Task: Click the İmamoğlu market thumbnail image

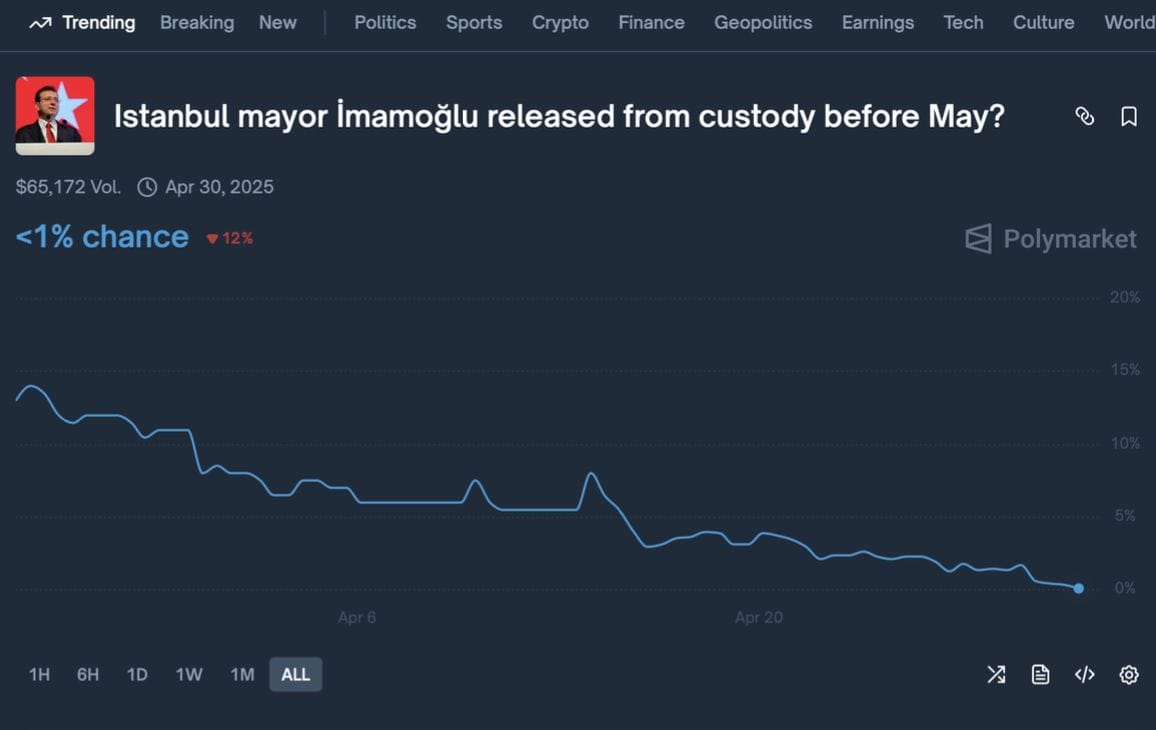Action: pyautogui.click(x=55, y=116)
